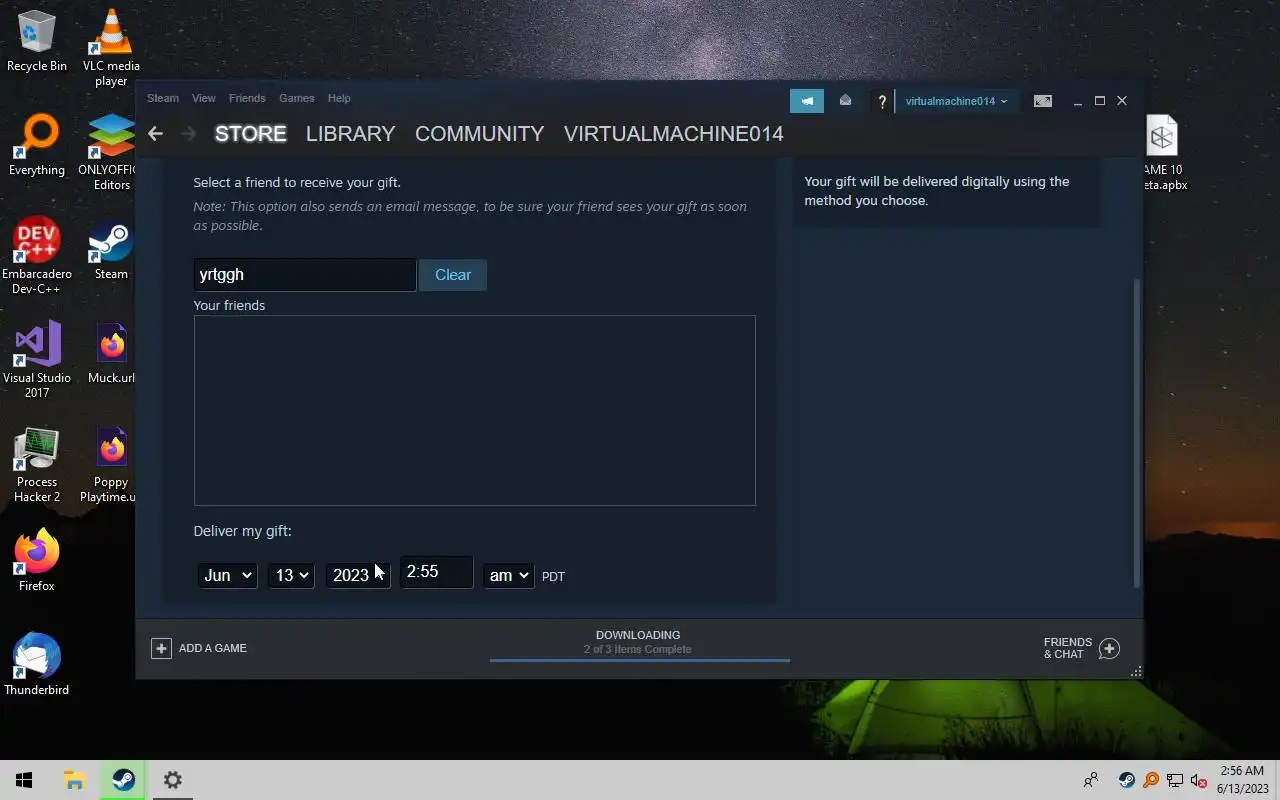Click Settings gear in taskbar
1280x800 pixels.
click(x=173, y=780)
